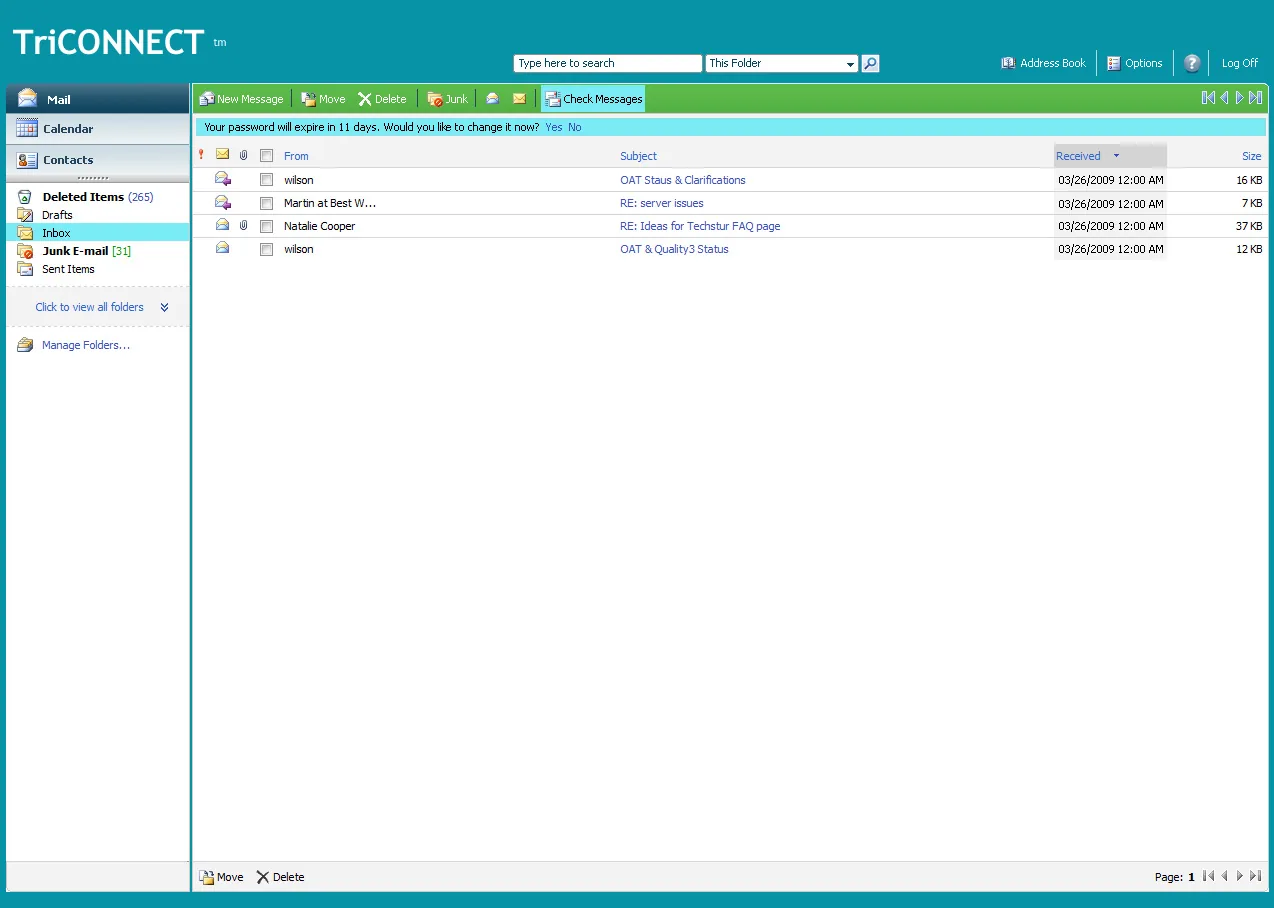Viewport: 1274px width, 908px height.
Task: Click the mark-as-read open envelope icon
Action: click(493, 98)
